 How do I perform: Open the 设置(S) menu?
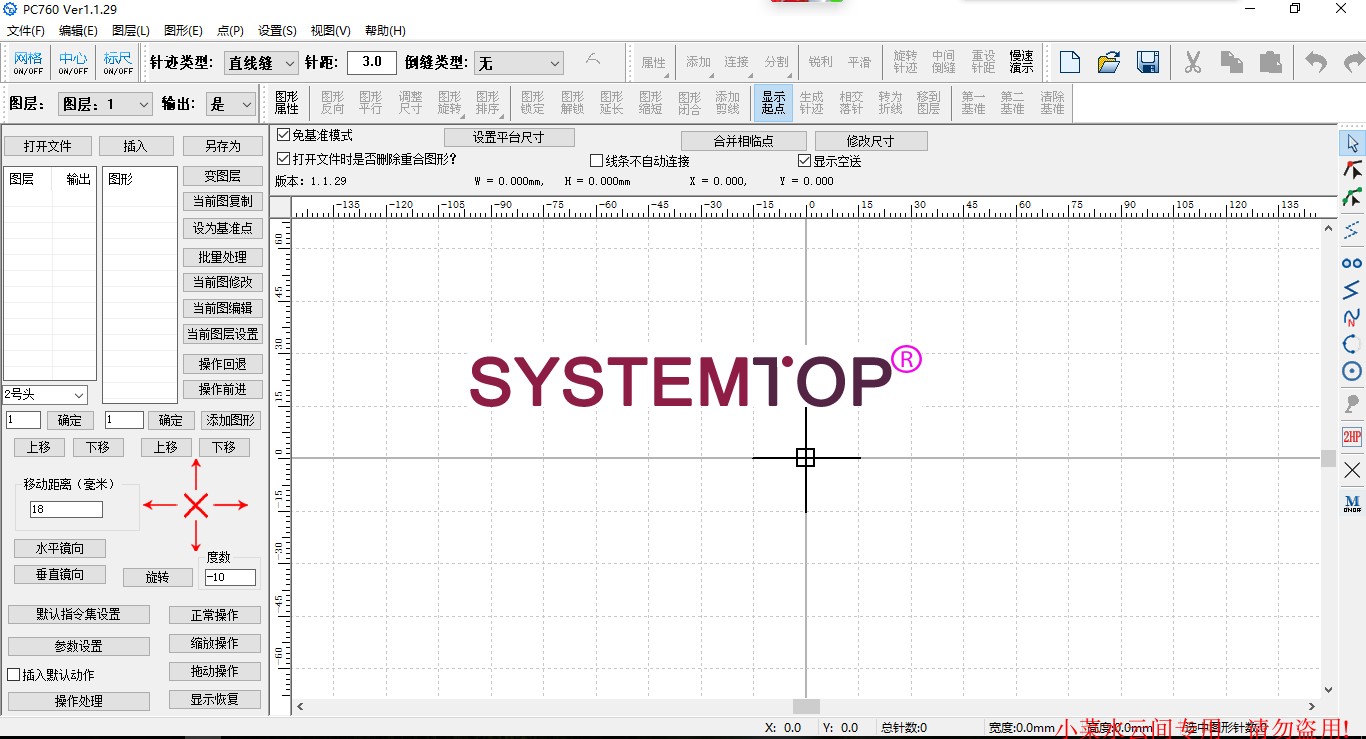pos(277,30)
